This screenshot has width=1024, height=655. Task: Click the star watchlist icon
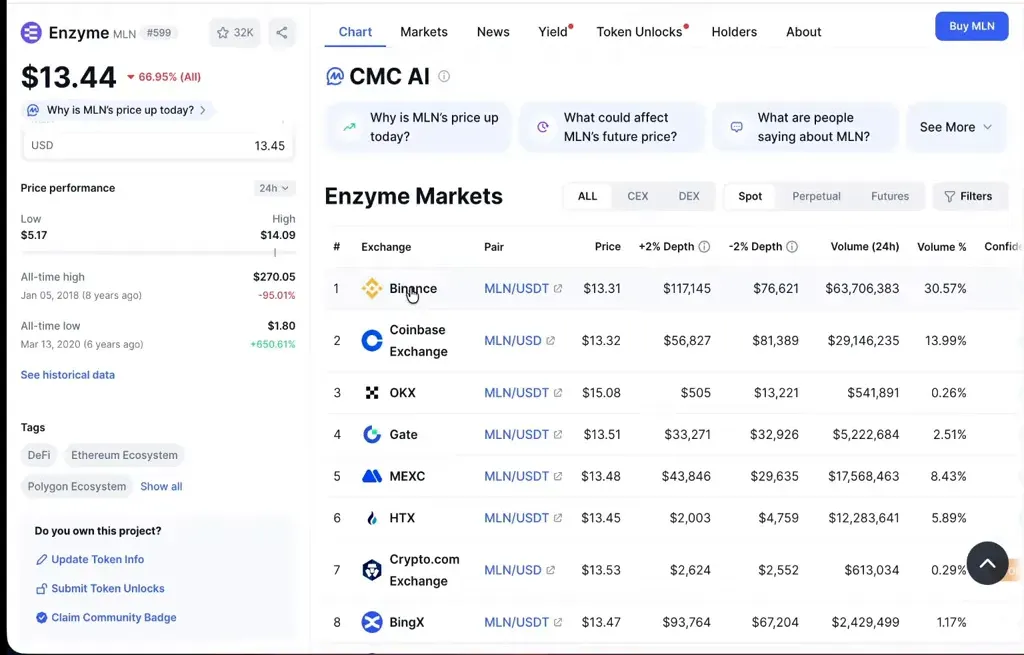coord(223,33)
